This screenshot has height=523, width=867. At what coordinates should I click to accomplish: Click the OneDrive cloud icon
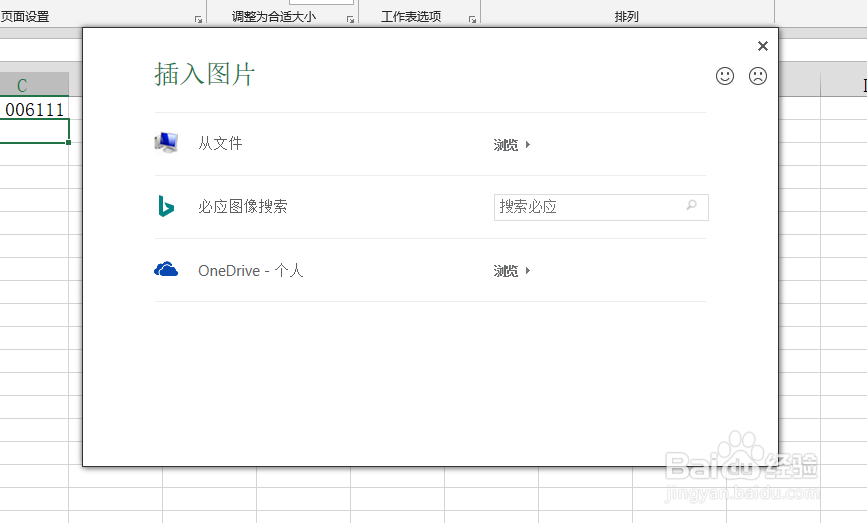(166, 270)
